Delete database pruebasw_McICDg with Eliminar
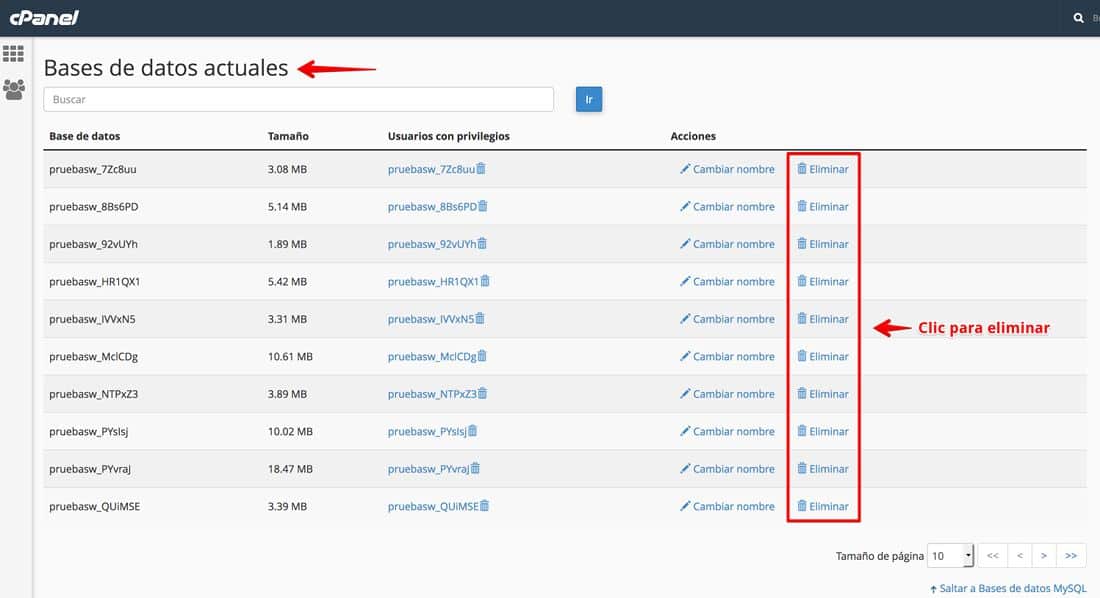The width and height of the screenshot is (1100, 598). pyautogui.click(x=823, y=356)
